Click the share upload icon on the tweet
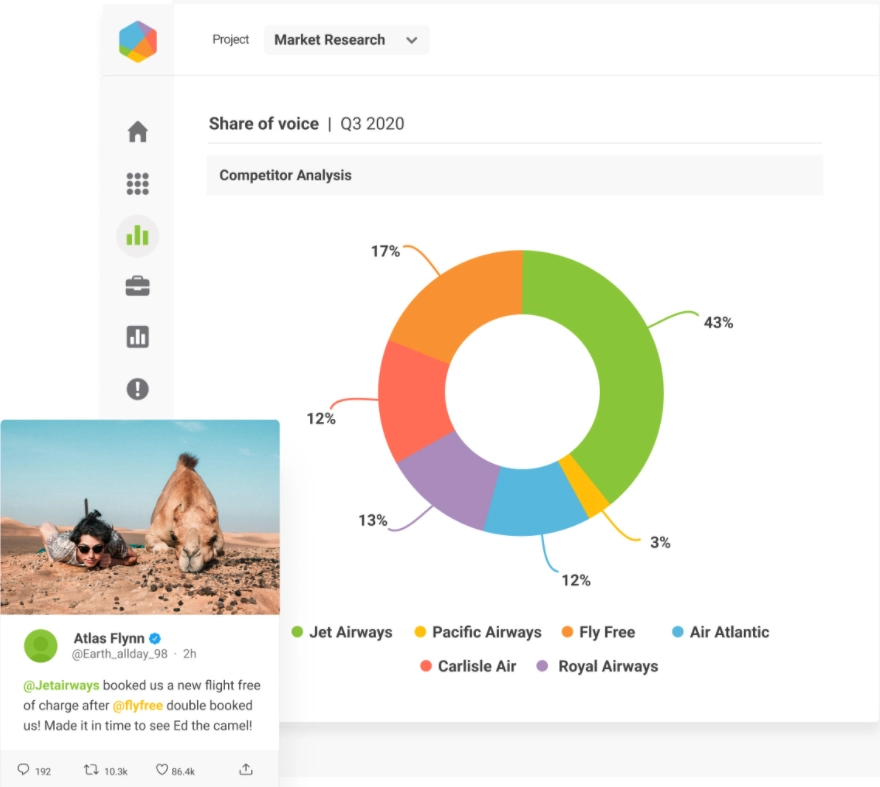Image resolution: width=880 pixels, height=787 pixels. coord(245,770)
